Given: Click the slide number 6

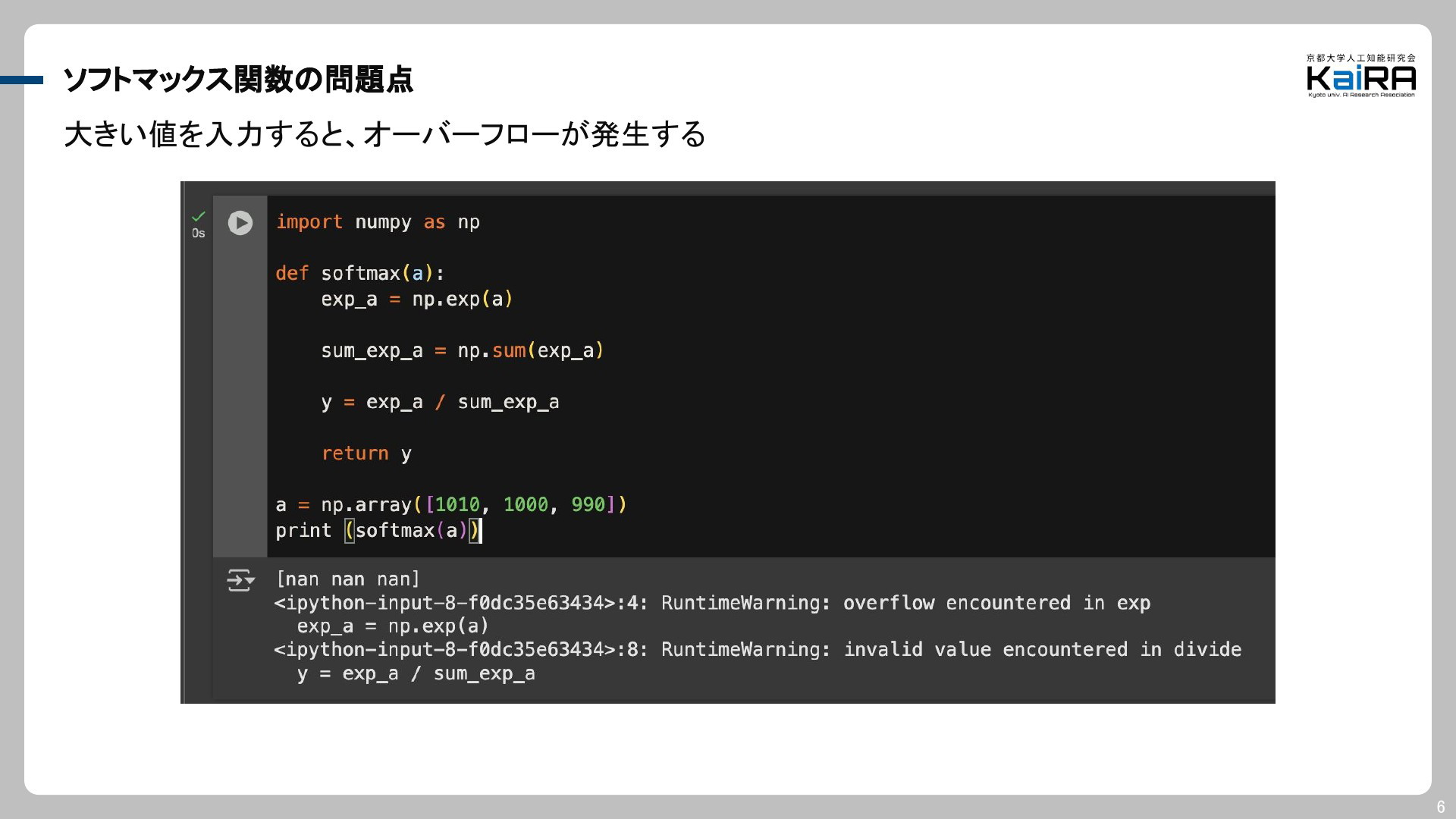Looking at the screenshot, I should coord(1441,807).
